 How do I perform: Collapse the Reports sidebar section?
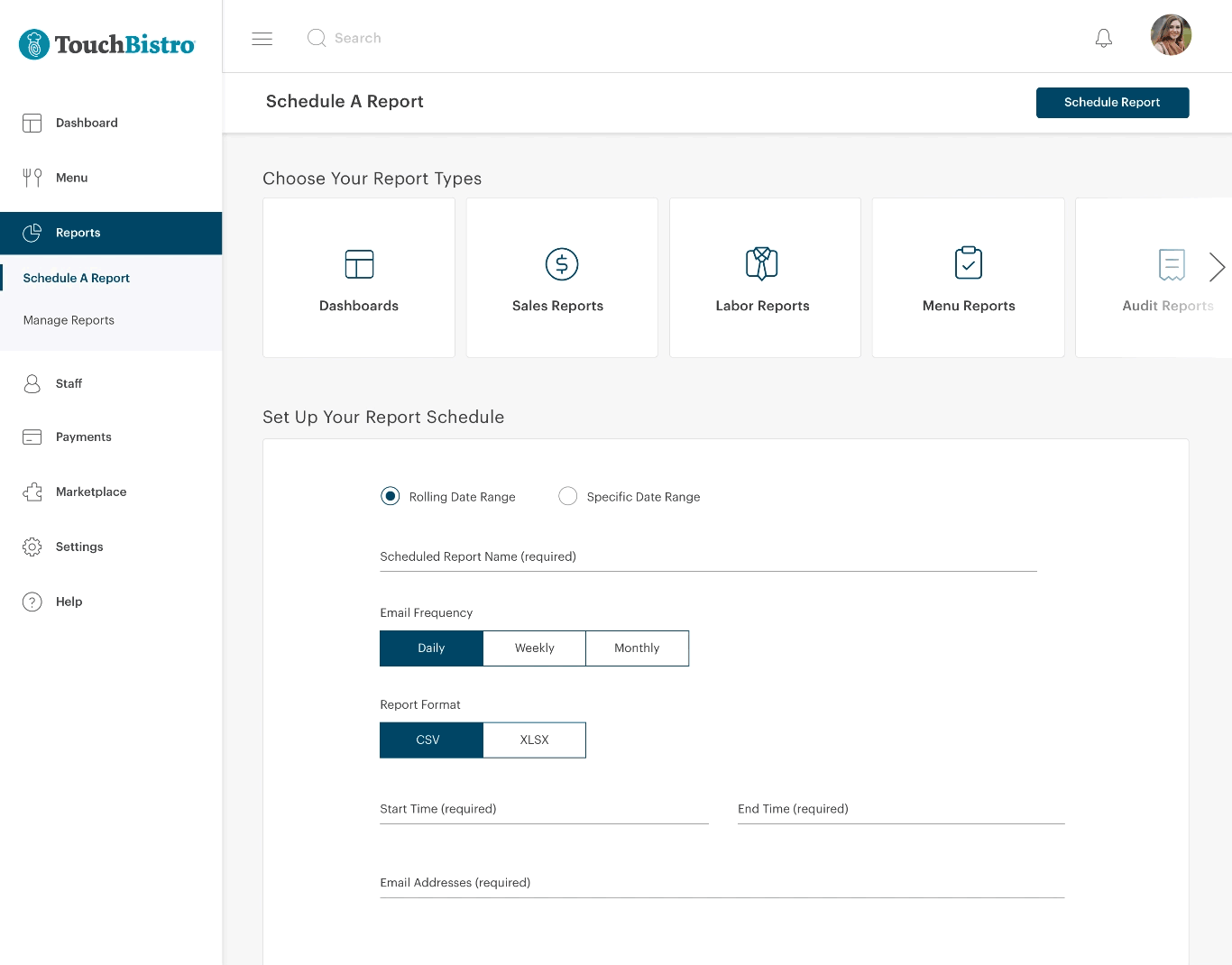[111, 233]
